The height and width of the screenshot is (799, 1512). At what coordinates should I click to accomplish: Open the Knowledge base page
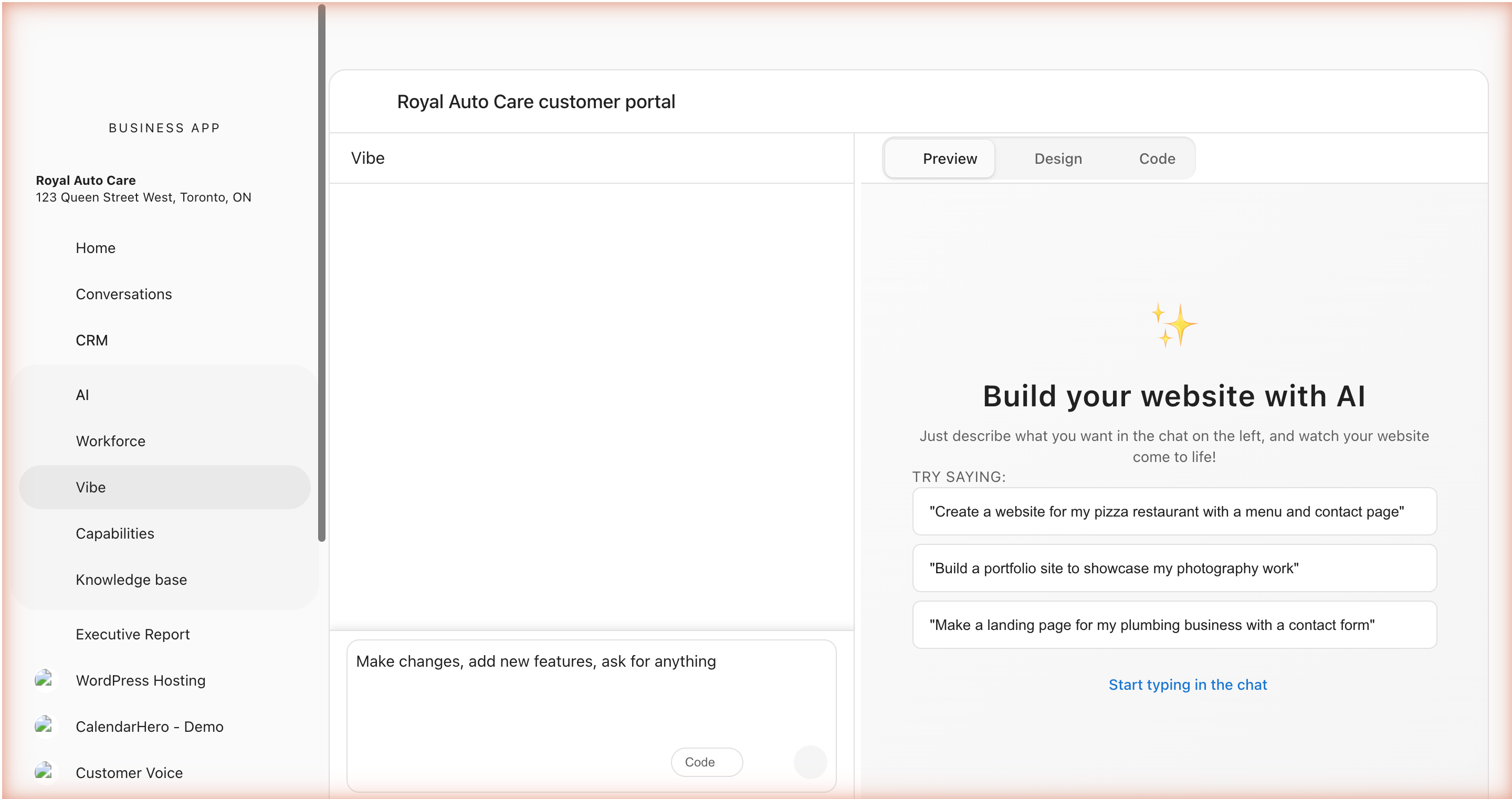click(130, 580)
